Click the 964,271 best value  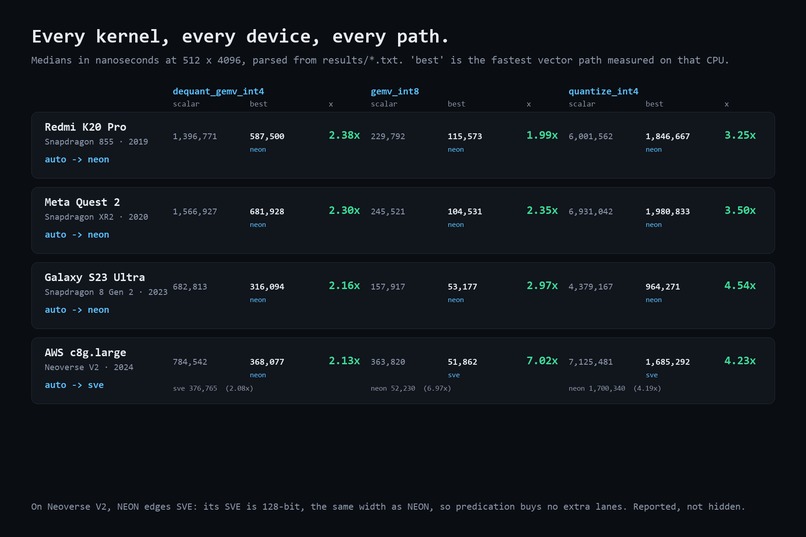pos(663,286)
